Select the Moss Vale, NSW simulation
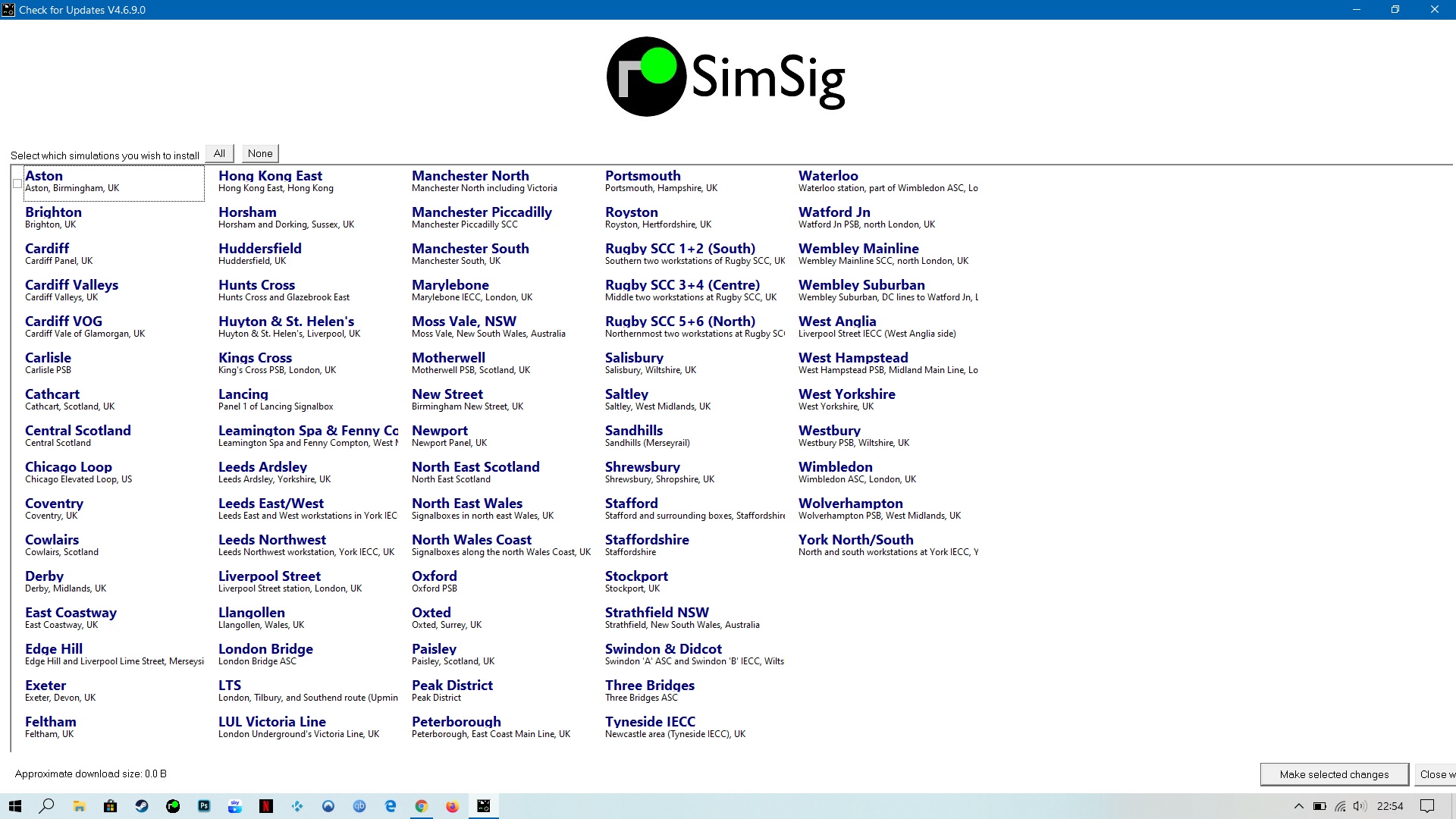The width and height of the screenshot is (1456, 819). click(x=488, y=326)
